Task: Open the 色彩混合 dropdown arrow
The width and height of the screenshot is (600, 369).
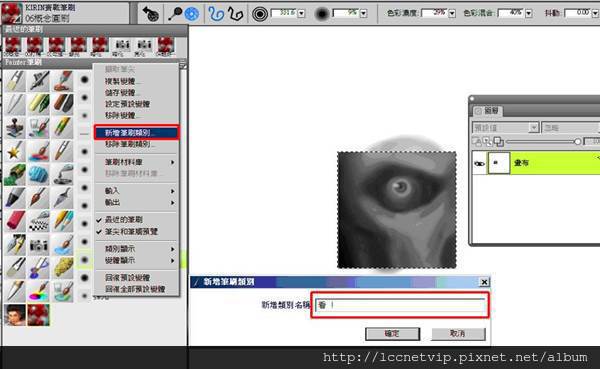Action: point(529,14)
